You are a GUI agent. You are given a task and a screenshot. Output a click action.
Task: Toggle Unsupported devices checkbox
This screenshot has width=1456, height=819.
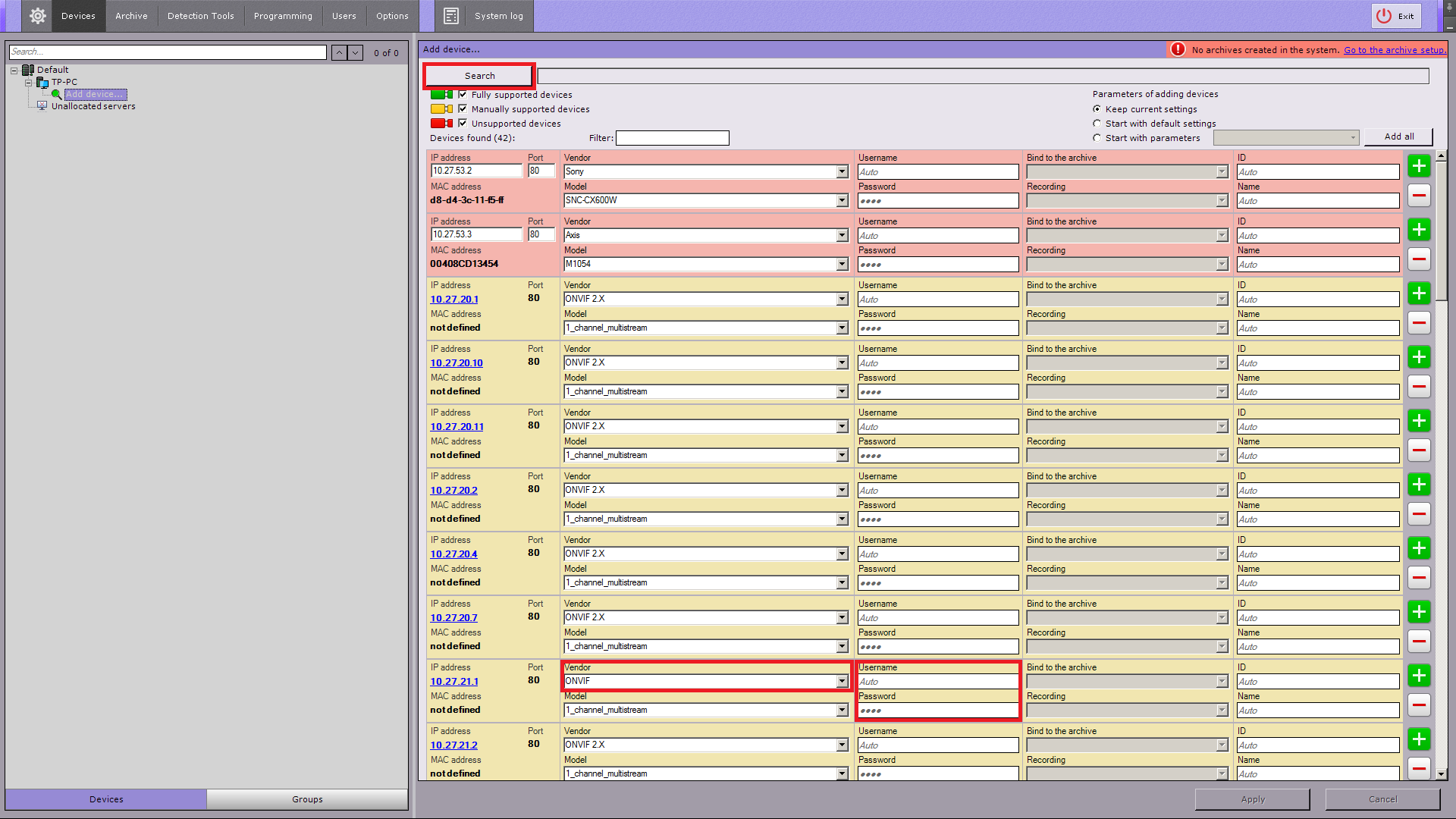pyautogui.click(x=463, y=124)
